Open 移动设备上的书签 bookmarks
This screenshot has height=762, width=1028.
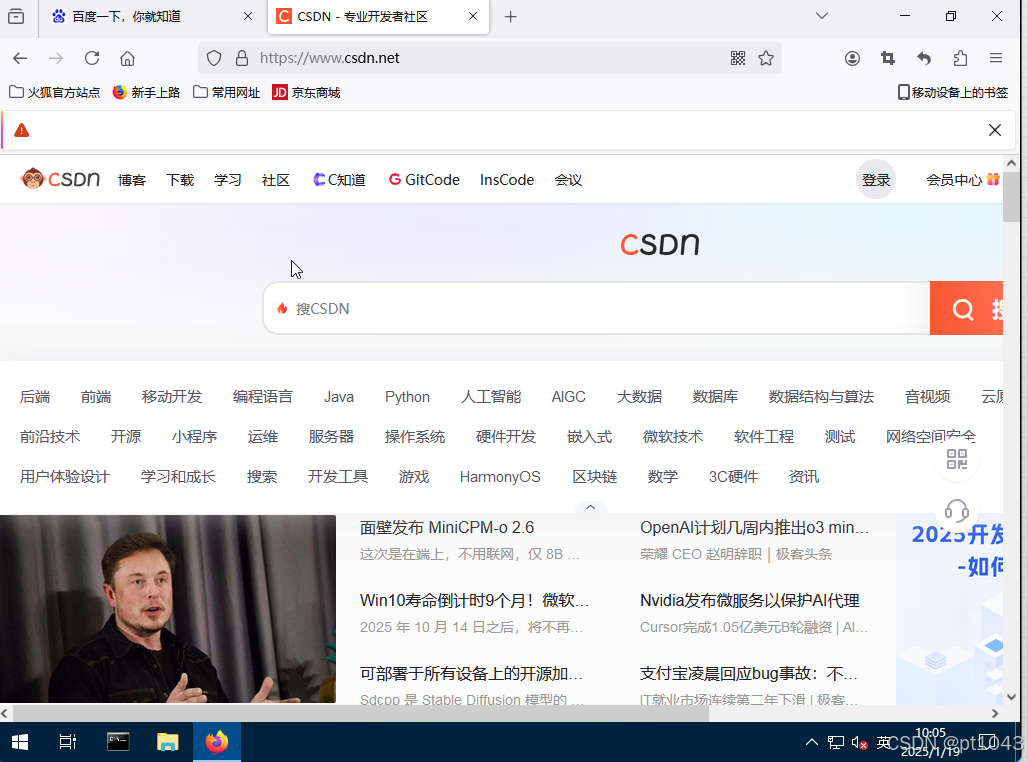click(x=953, y=92)
